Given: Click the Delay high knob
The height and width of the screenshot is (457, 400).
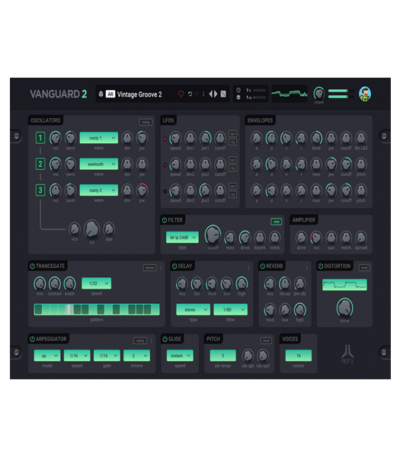Looking at the screenshot, I should (x=242, y=283).
